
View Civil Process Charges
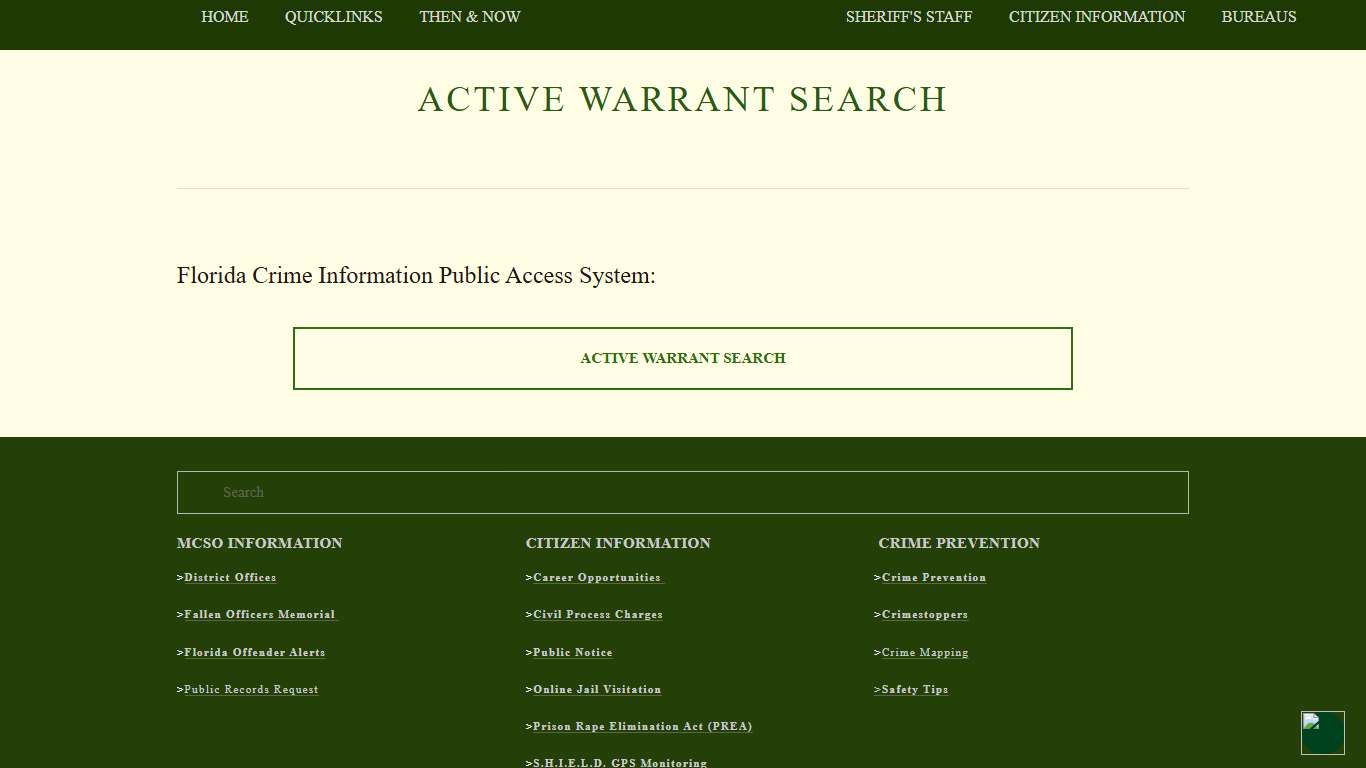point(596,614)
